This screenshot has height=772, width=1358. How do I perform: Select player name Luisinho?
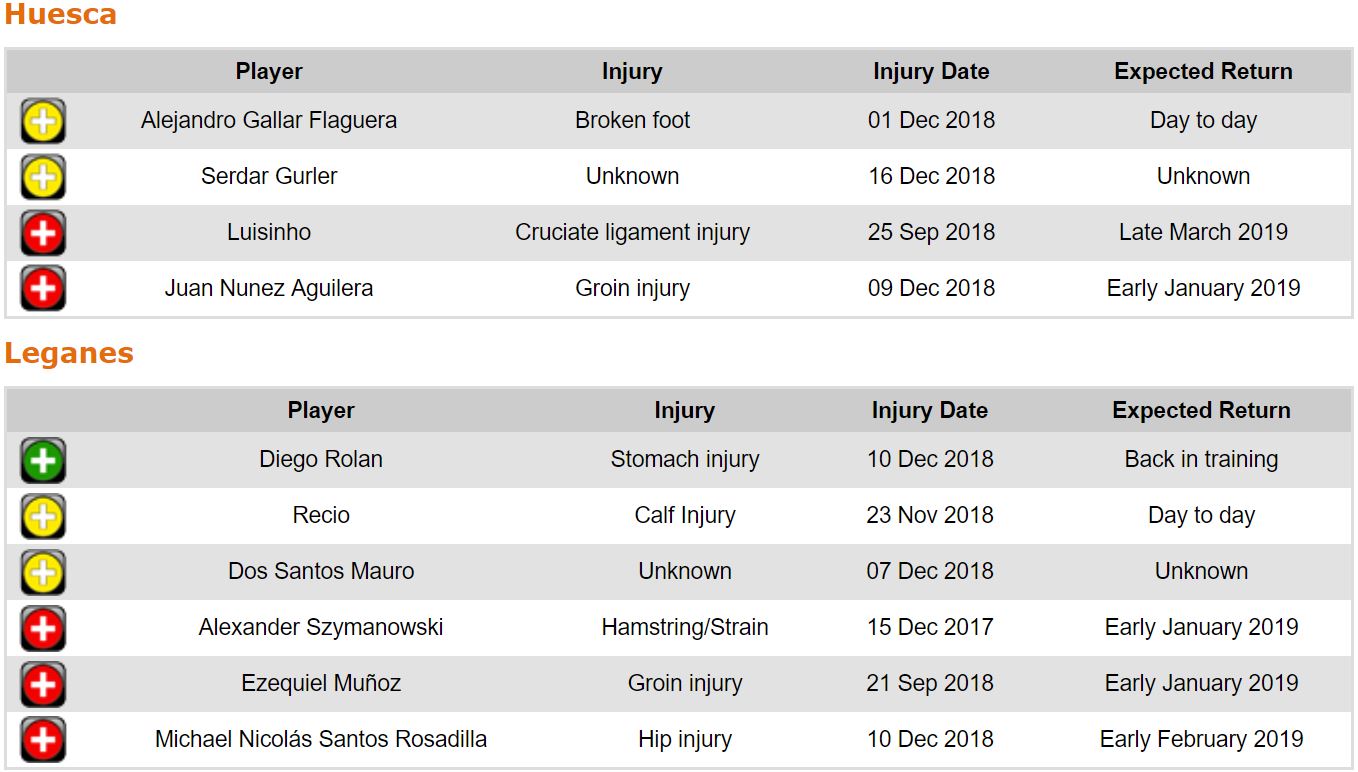[269, 232]
